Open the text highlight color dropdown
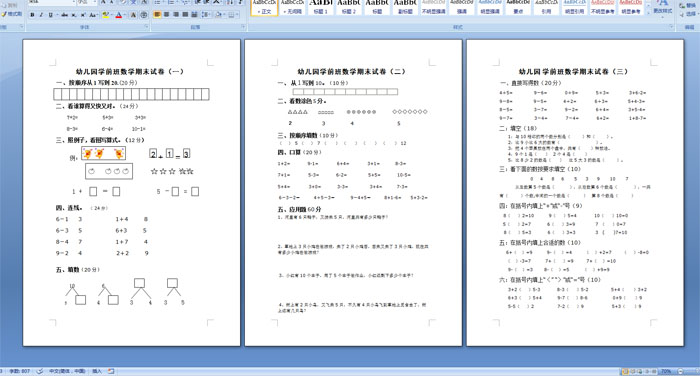This screenshot has height=376, width=700. pyautogui.click(x=111, y=15)
